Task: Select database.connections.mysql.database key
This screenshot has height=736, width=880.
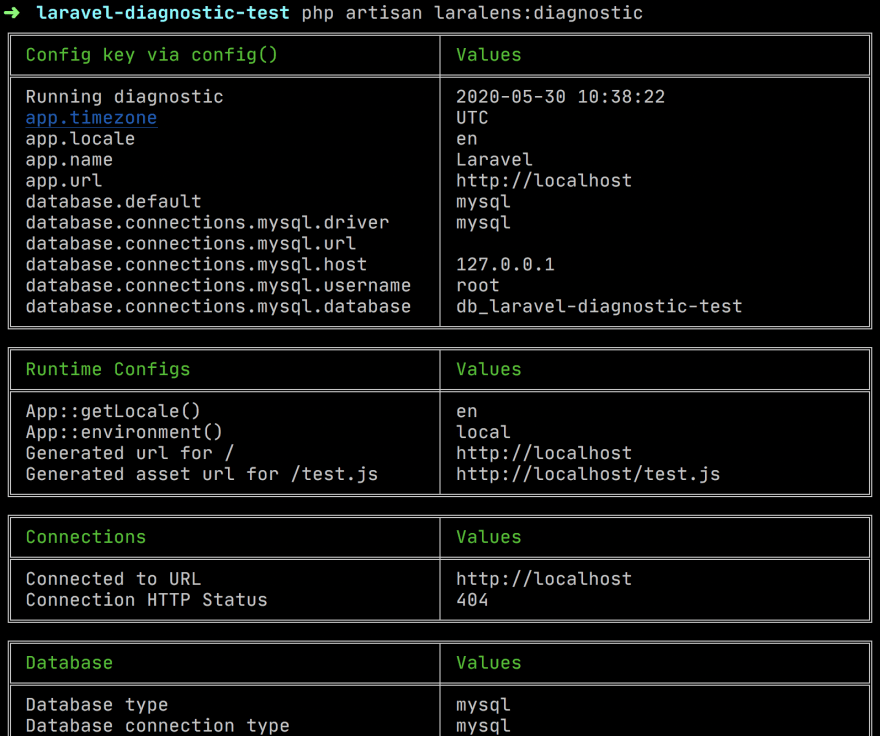Action: tap(218, 307)
